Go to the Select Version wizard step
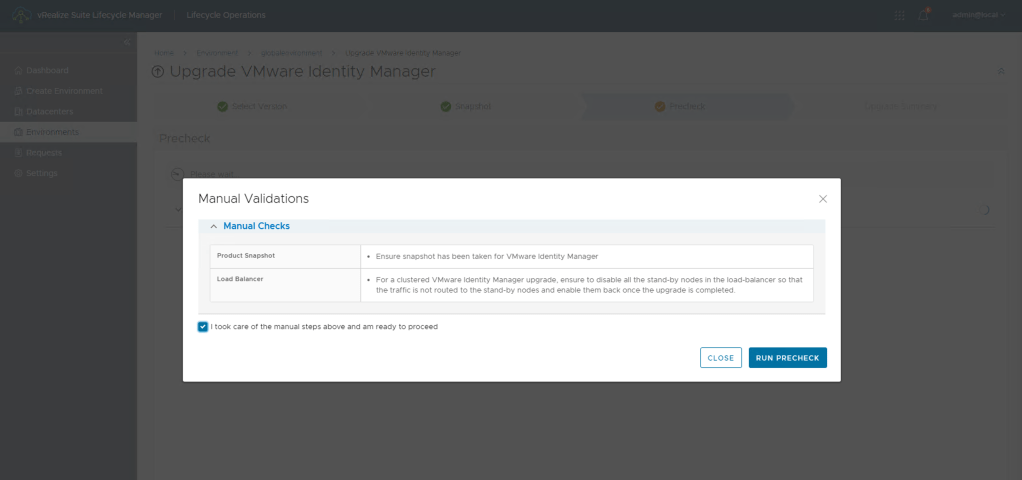This screenshot has width=1022, height=480. tap(252, 106)
